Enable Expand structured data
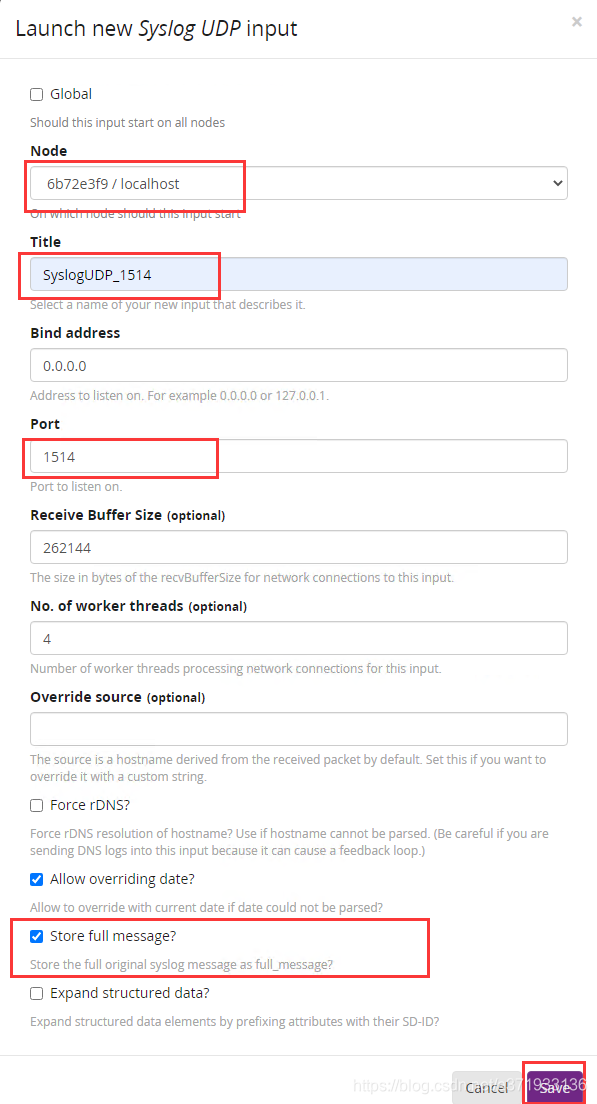597x1104 pixels. (36, 993)
